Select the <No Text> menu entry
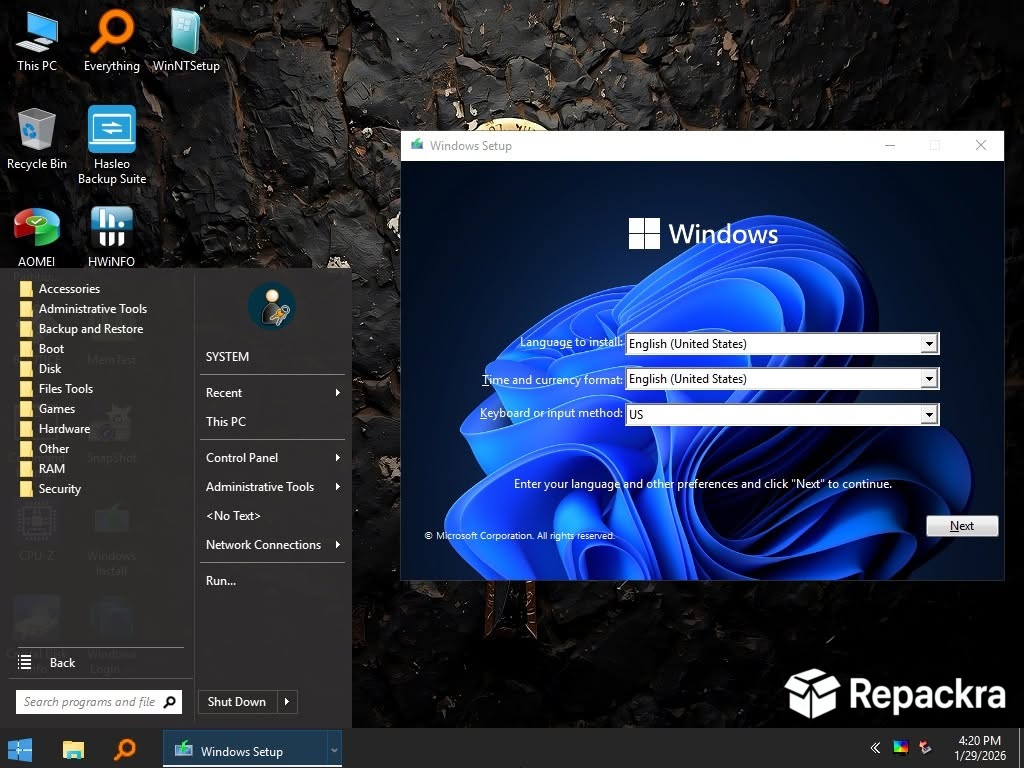 click(x=272, y=516)
